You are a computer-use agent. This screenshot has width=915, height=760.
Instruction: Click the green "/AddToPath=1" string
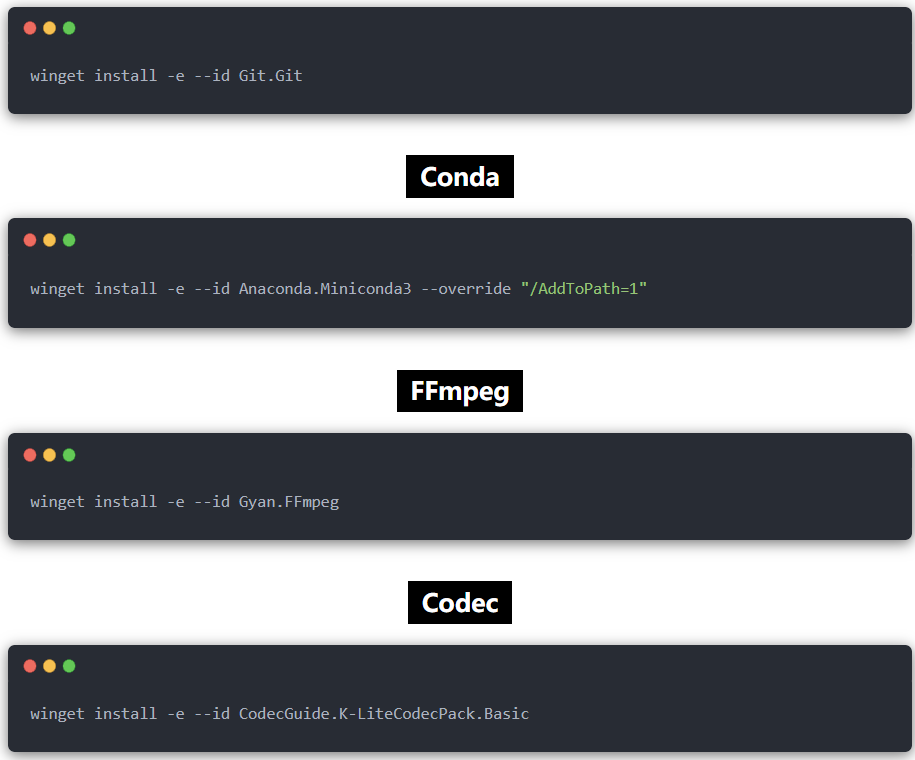pyautogui.click(x=583, y=288)
